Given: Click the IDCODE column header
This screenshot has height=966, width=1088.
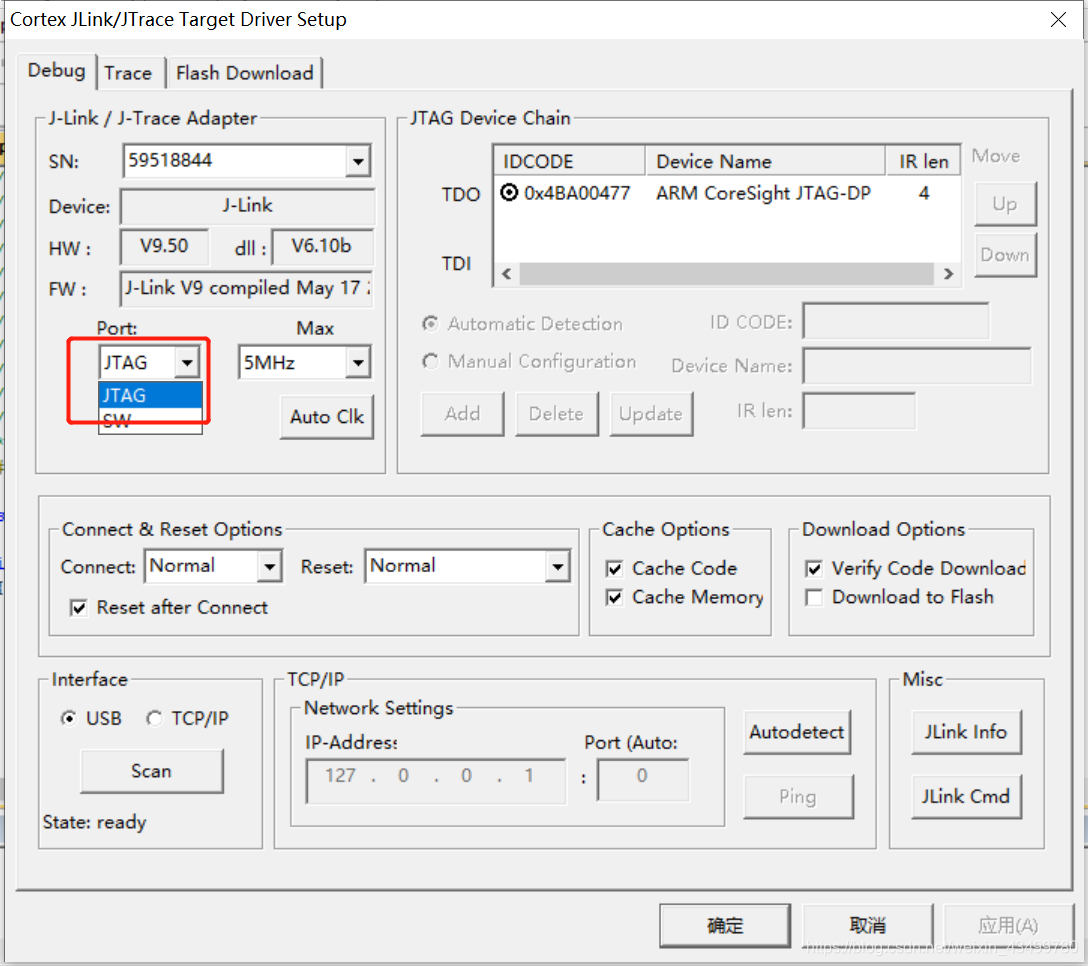Looking at the screenshot, I should click(x=570, y=161).
